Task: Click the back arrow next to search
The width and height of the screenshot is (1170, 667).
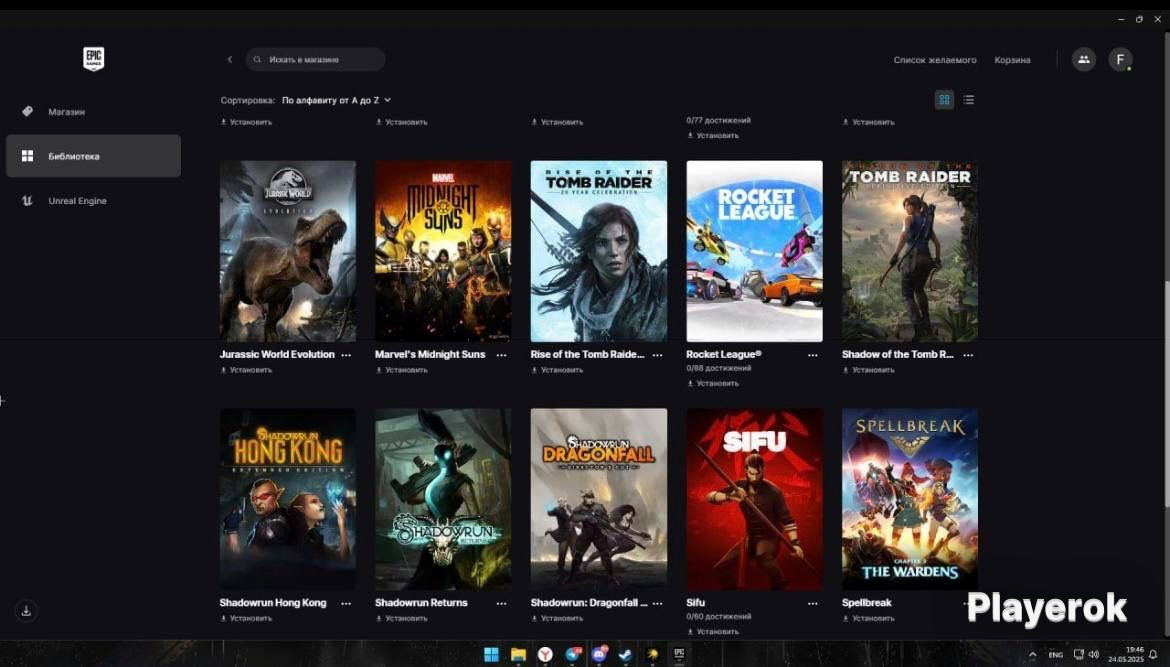Action: tap(230, 59)
